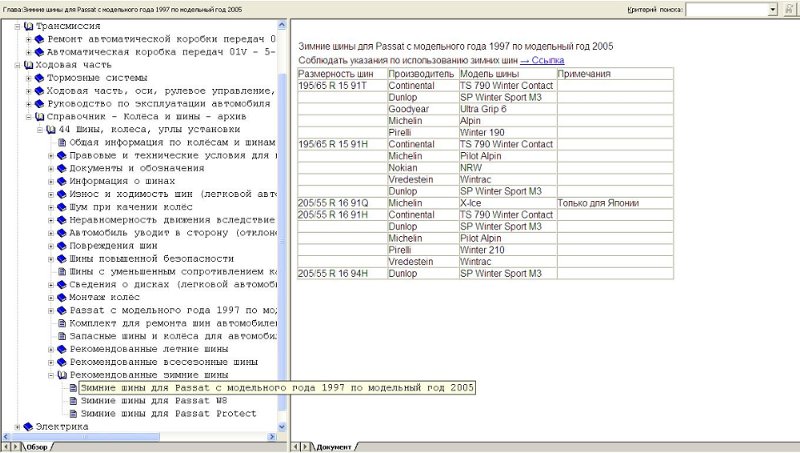Click the book icon beside 44 Шины, колеса
800x453 pixels.
pos(51,130)
